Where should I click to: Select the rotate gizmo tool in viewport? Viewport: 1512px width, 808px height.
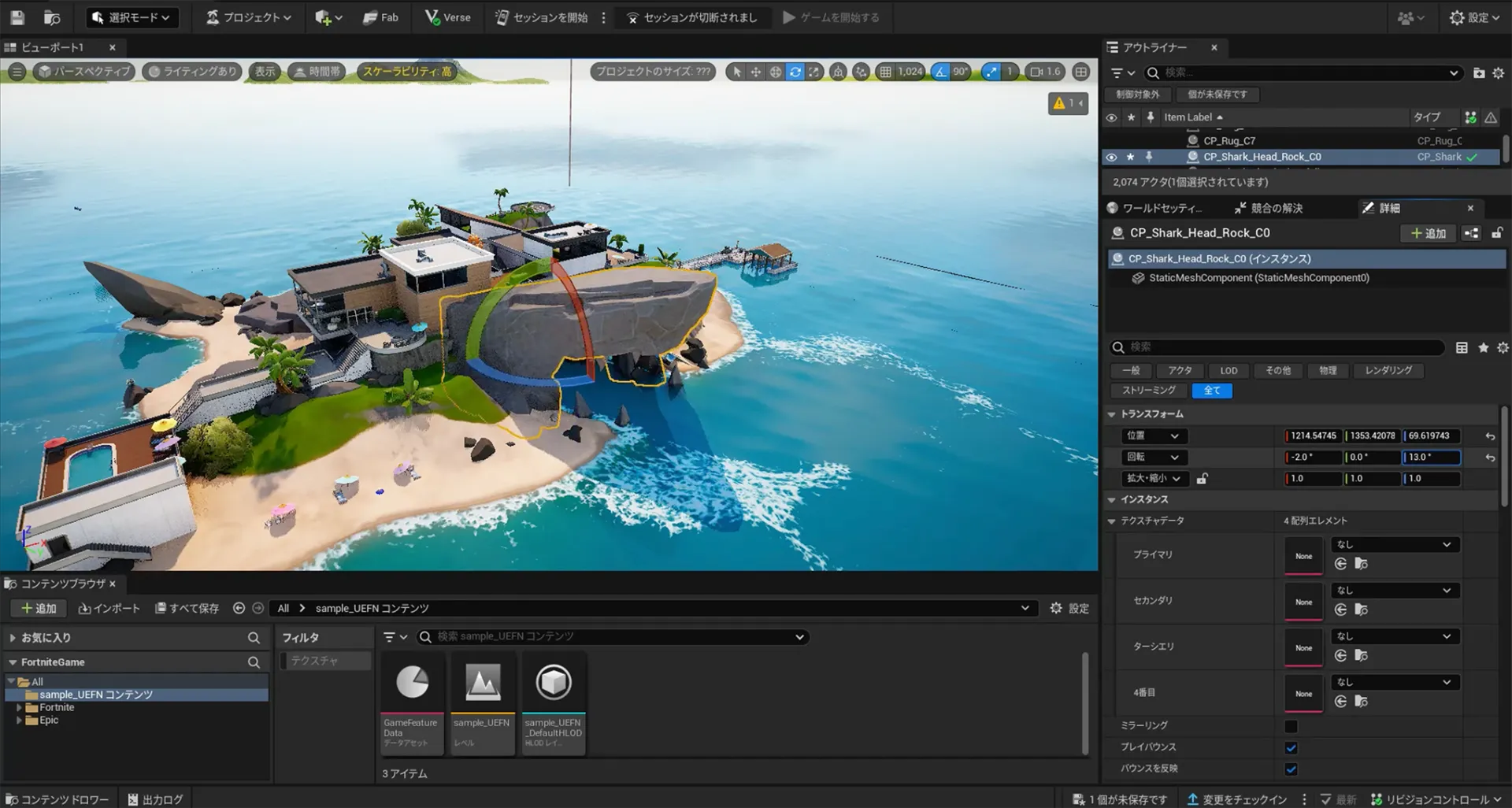coord(795,72)
